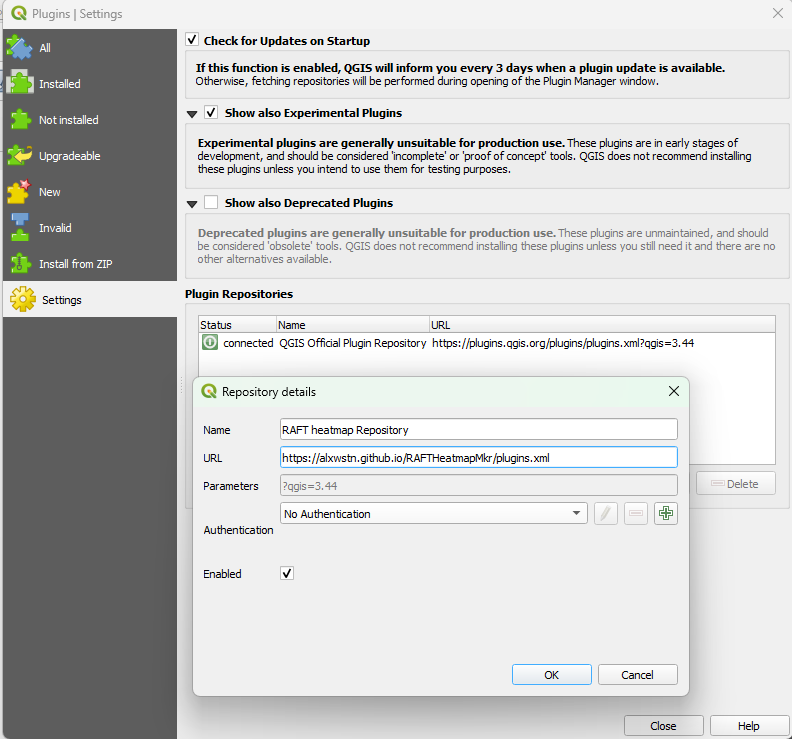Screen dimensions: 792x739
Task: Click the Install from ZIP icon
Action: coord(20,264)
